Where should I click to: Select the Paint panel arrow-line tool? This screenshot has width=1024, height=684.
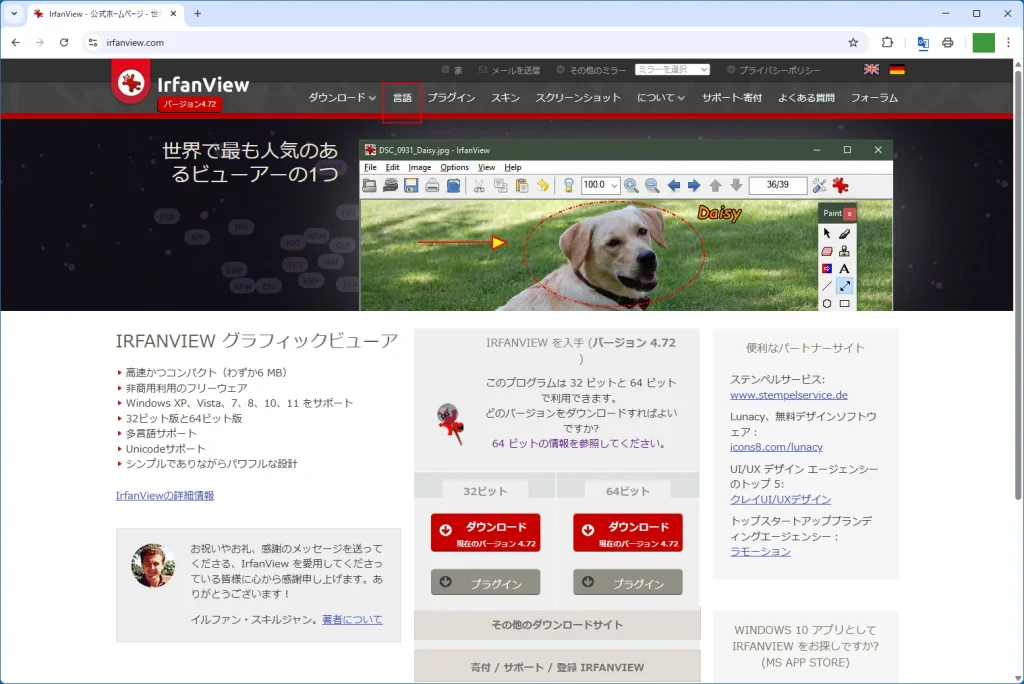click(x=844, y=286)
